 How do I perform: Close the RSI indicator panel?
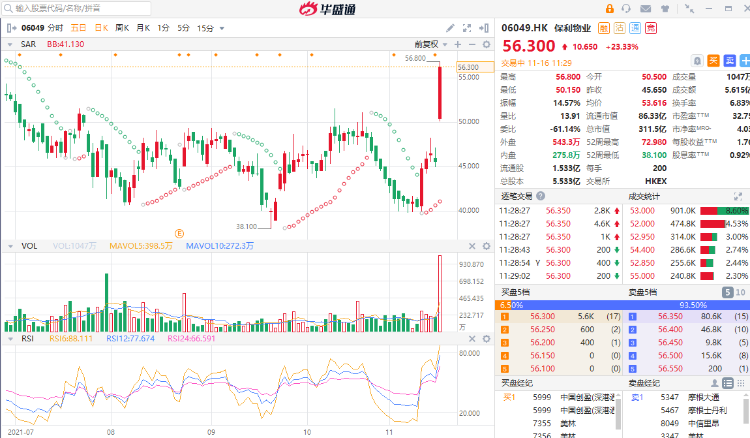tap(472, 339)
